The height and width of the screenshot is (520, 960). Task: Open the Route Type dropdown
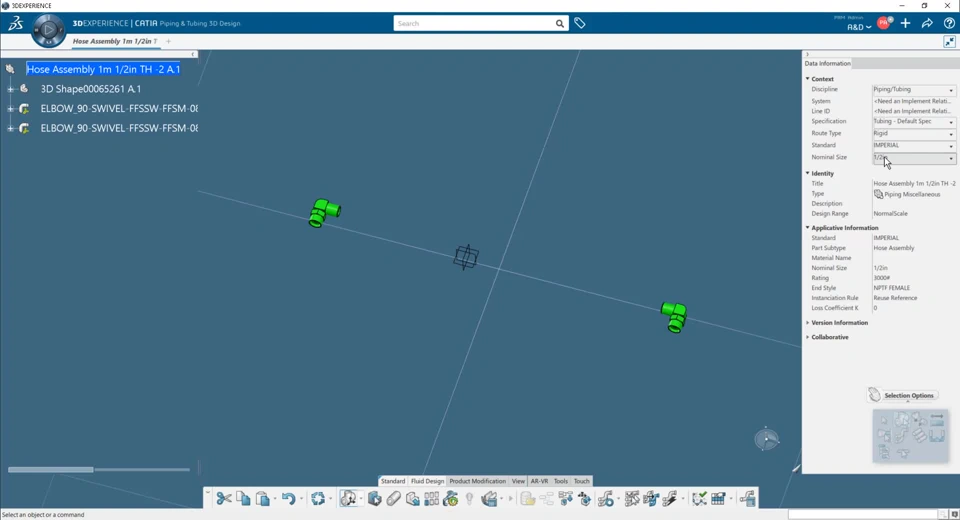click(x=914, y=133)
